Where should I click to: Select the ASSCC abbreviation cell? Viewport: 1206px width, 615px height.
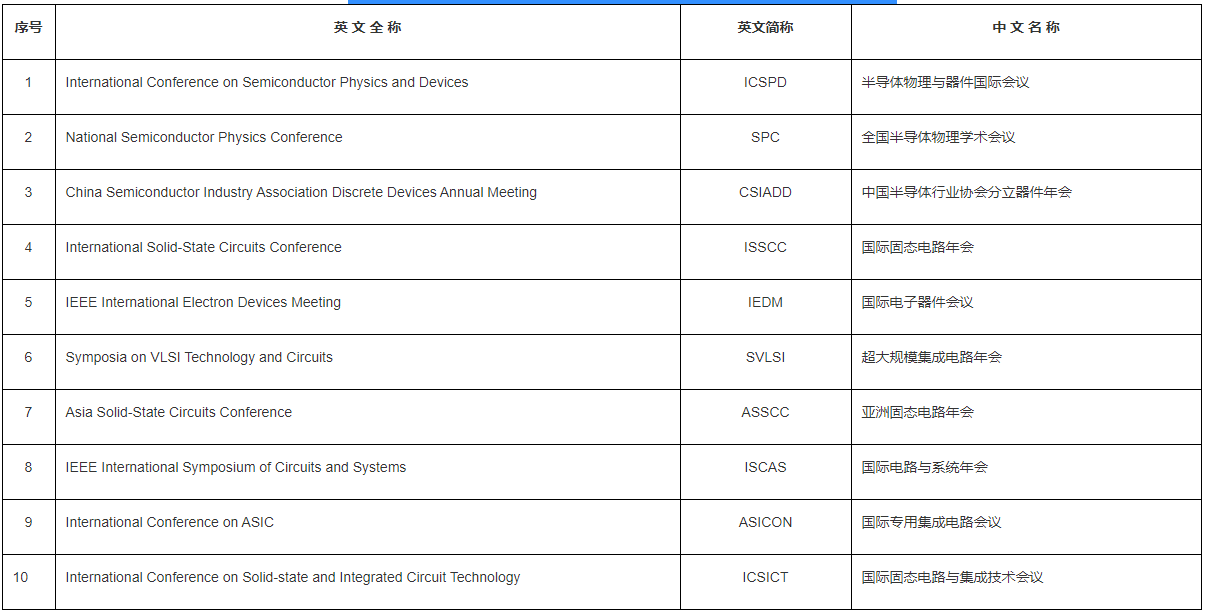[x=765, y=413]
